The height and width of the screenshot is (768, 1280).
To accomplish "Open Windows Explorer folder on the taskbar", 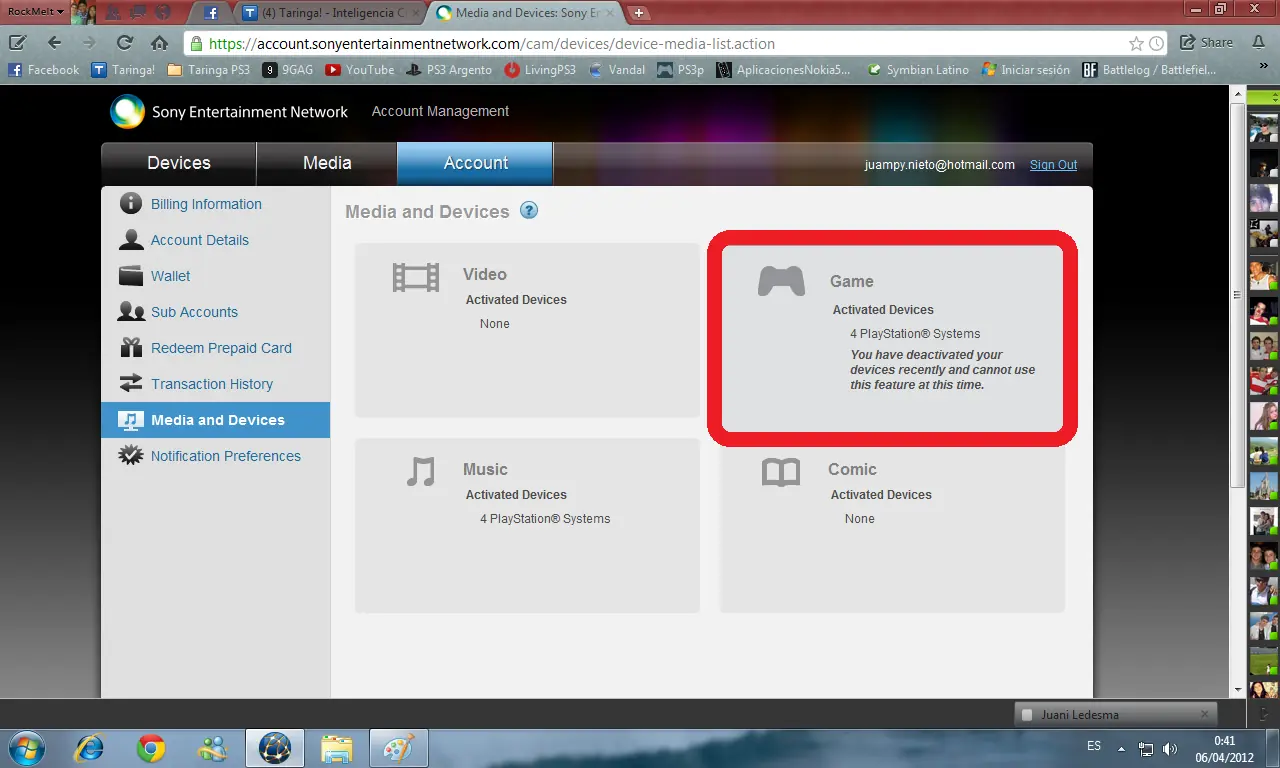I will click(x=337, y=748).
